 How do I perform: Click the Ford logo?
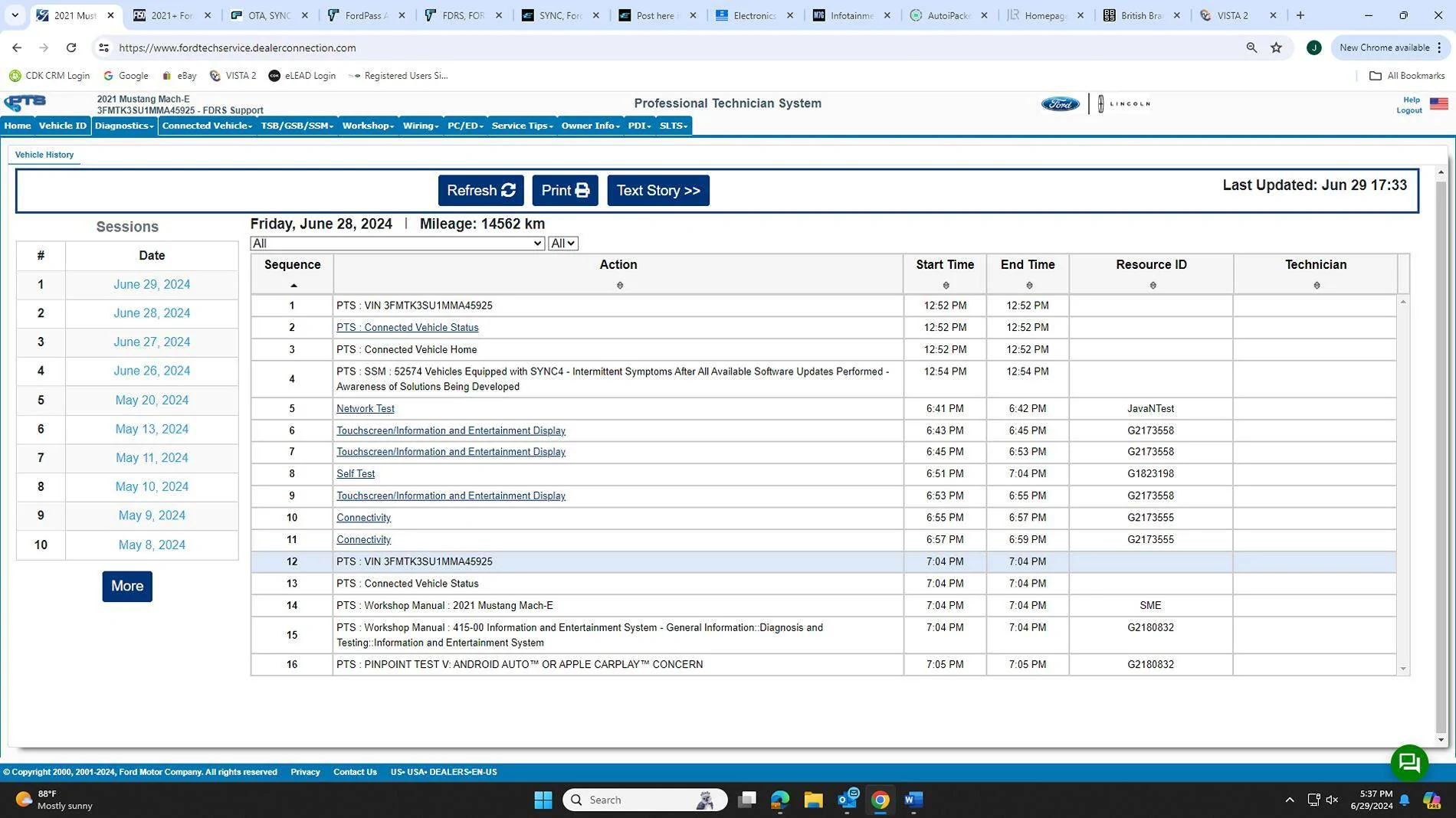pyautogui.click(x=1060, y=104)
